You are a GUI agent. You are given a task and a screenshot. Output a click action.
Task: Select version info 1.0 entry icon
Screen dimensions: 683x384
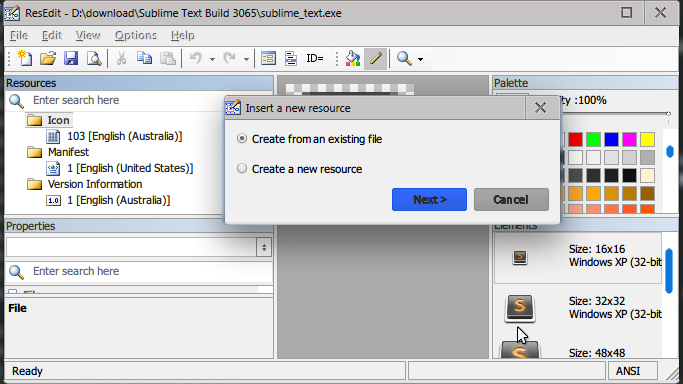pos(53,200)
